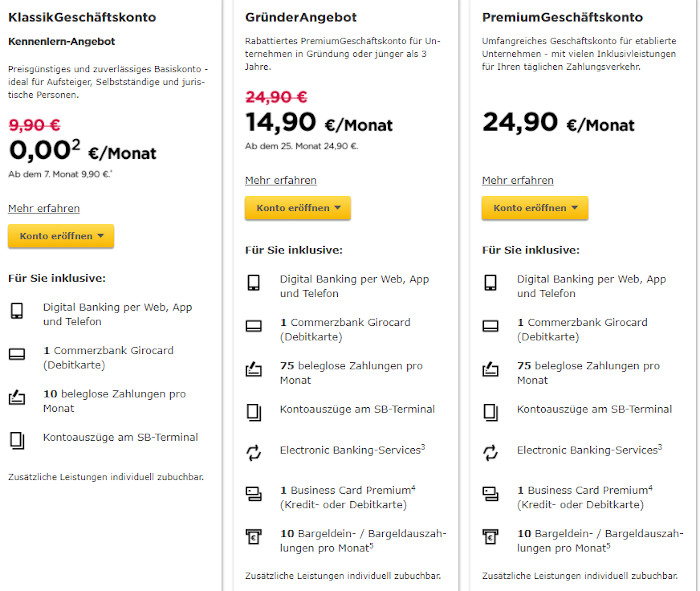The image size is (700, 591).
Task: Click the Business Card Premium icon in the PremiumGeschäftskonto column
Action: pos(491,493)
